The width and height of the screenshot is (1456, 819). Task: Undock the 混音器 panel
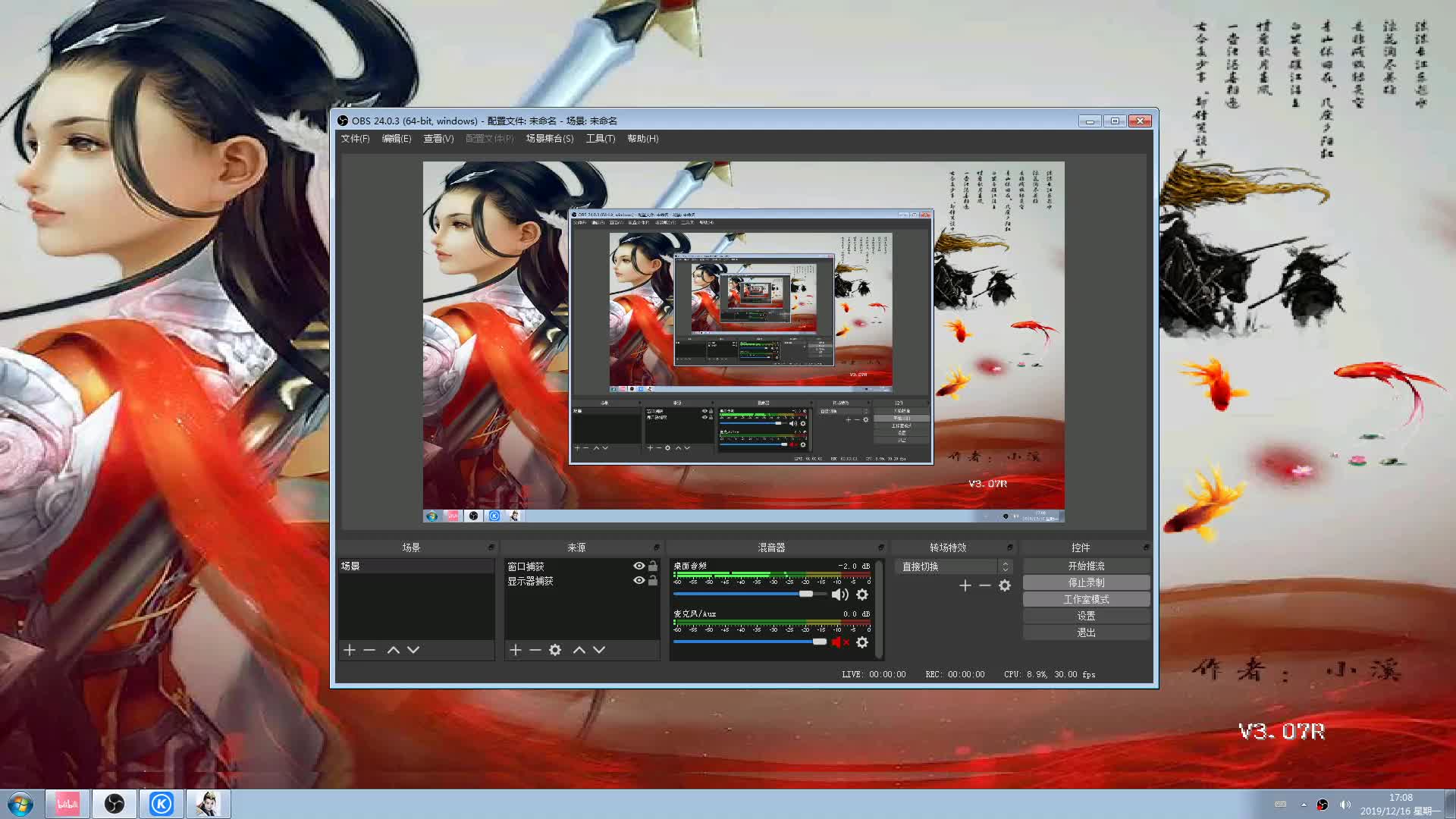click(880, 547)
